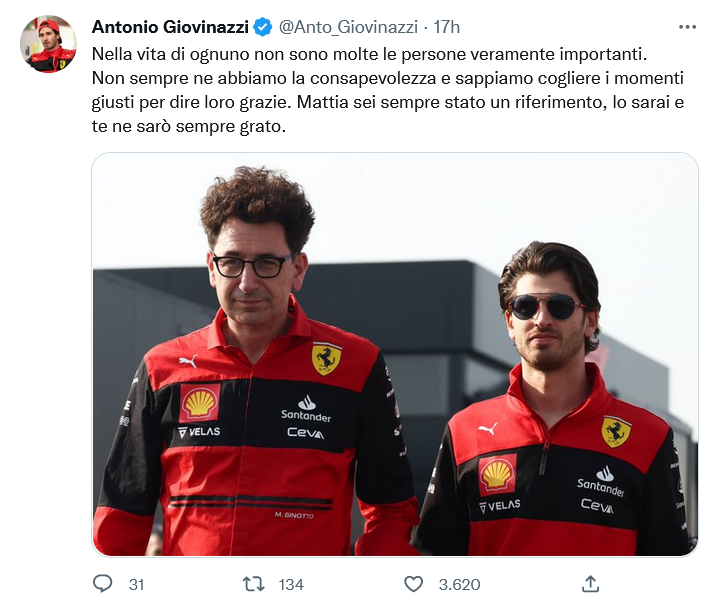Like the tweet with the heart icon
This screenshot has height=609, width=718.
413,584
